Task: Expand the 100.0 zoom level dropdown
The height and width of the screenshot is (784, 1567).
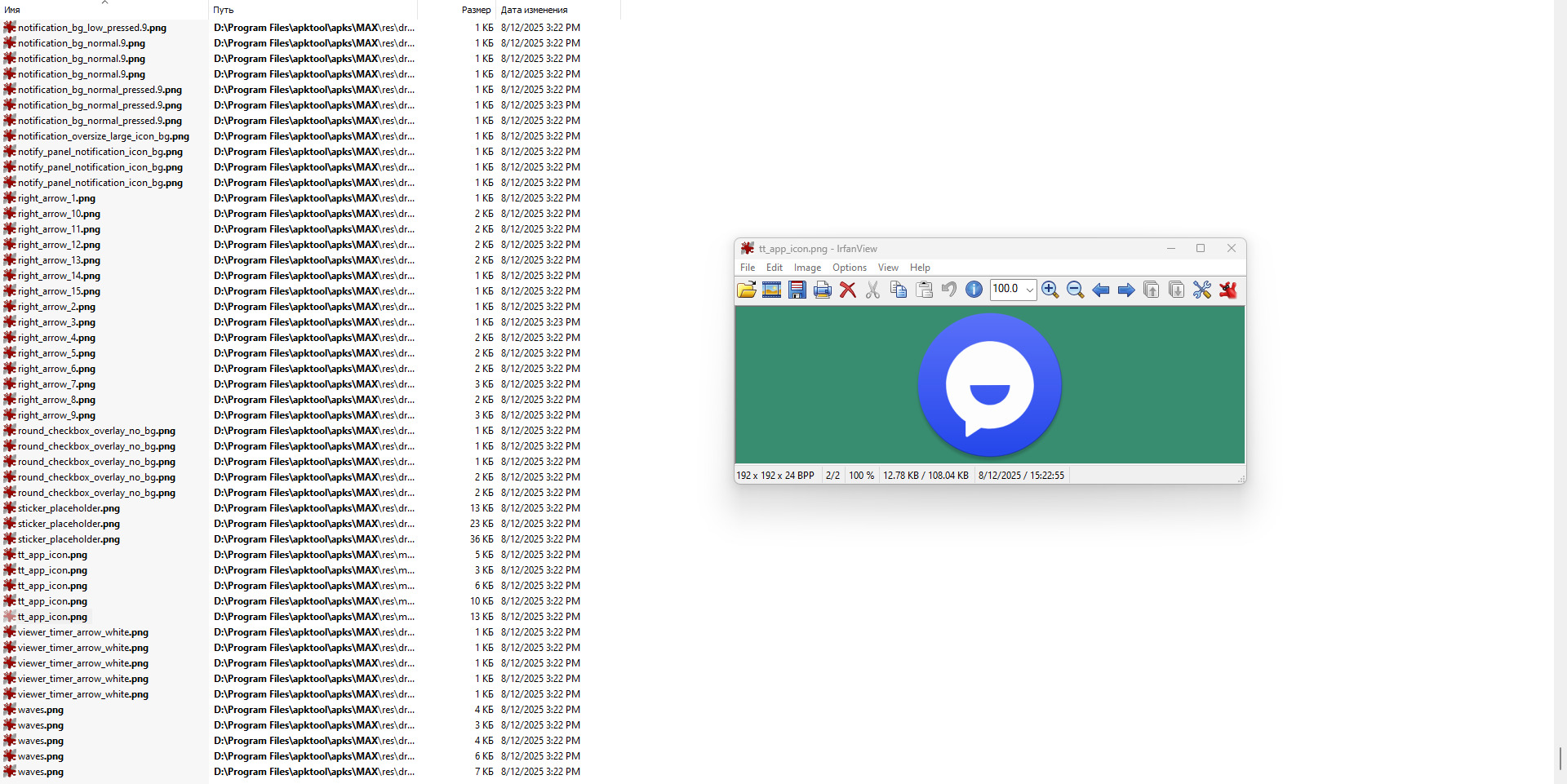Action: [x=1030, y=290]
